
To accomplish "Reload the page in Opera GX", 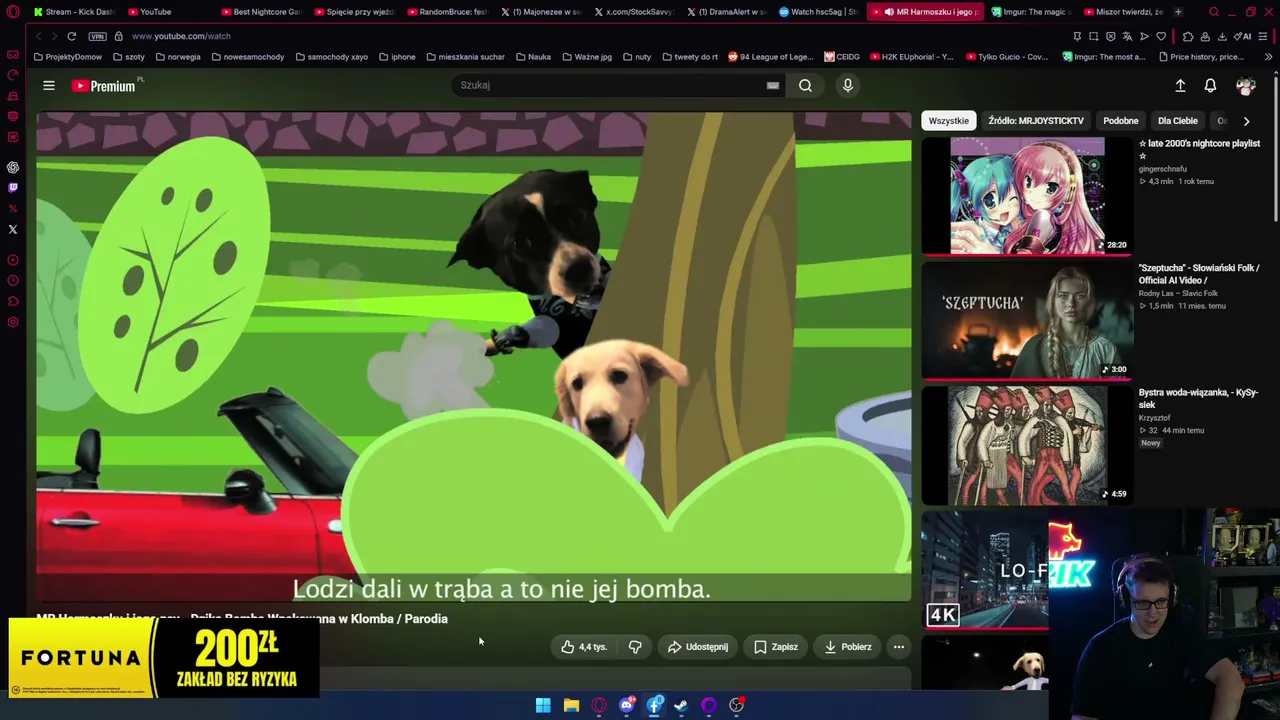I will point(71,36).
